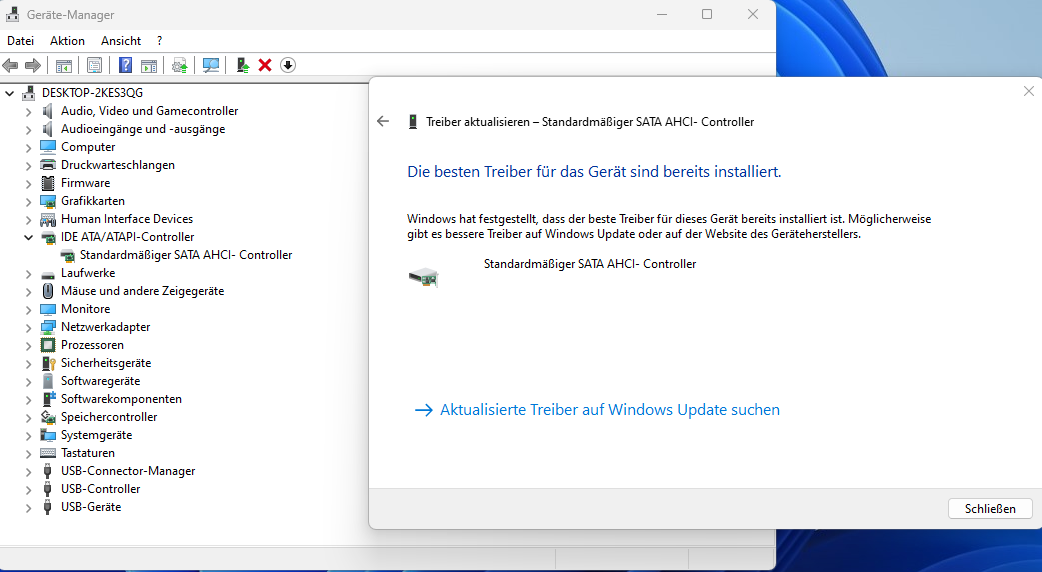The image size is (1042, 572).
Task: Select the Systemgeräte tree label
Action: point(96,435)
